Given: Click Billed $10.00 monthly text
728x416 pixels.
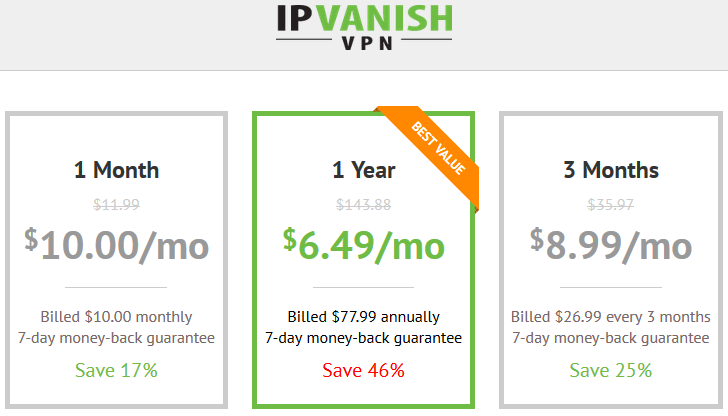Looking at the screenshot, I should click(117, 317).
